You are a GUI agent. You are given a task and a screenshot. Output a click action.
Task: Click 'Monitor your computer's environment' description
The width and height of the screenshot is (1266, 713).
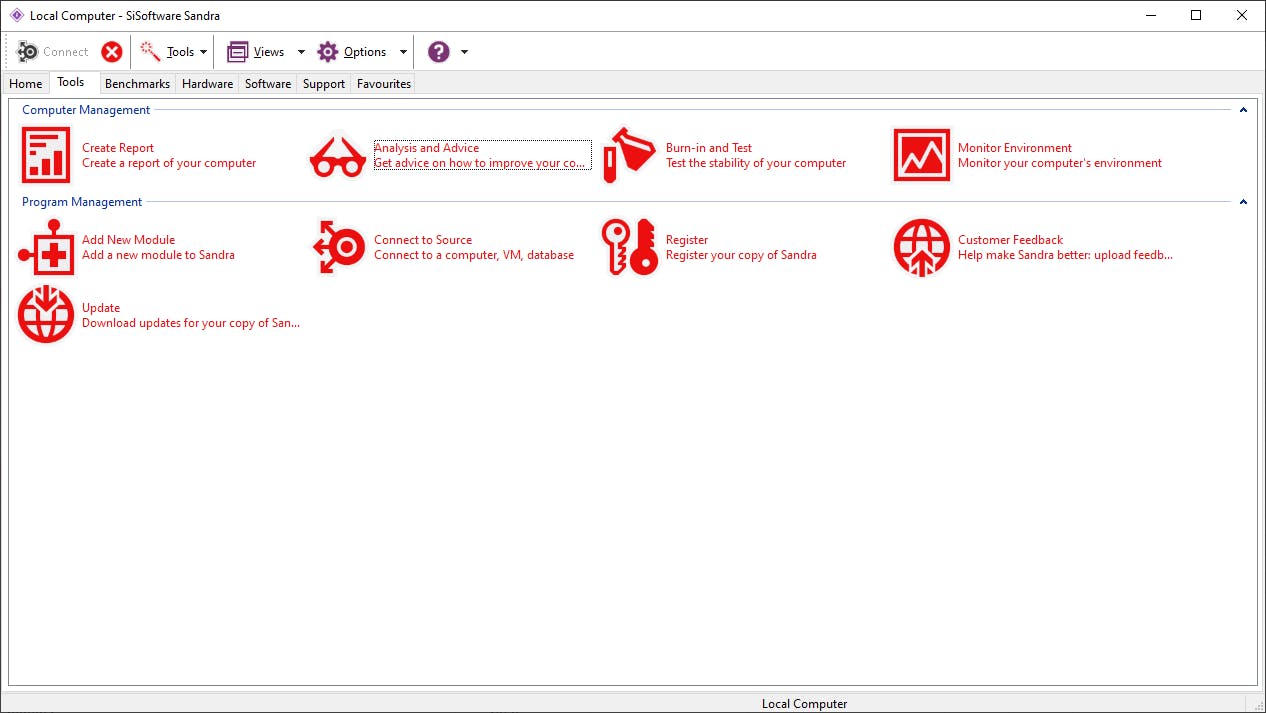coord(1060,163)
